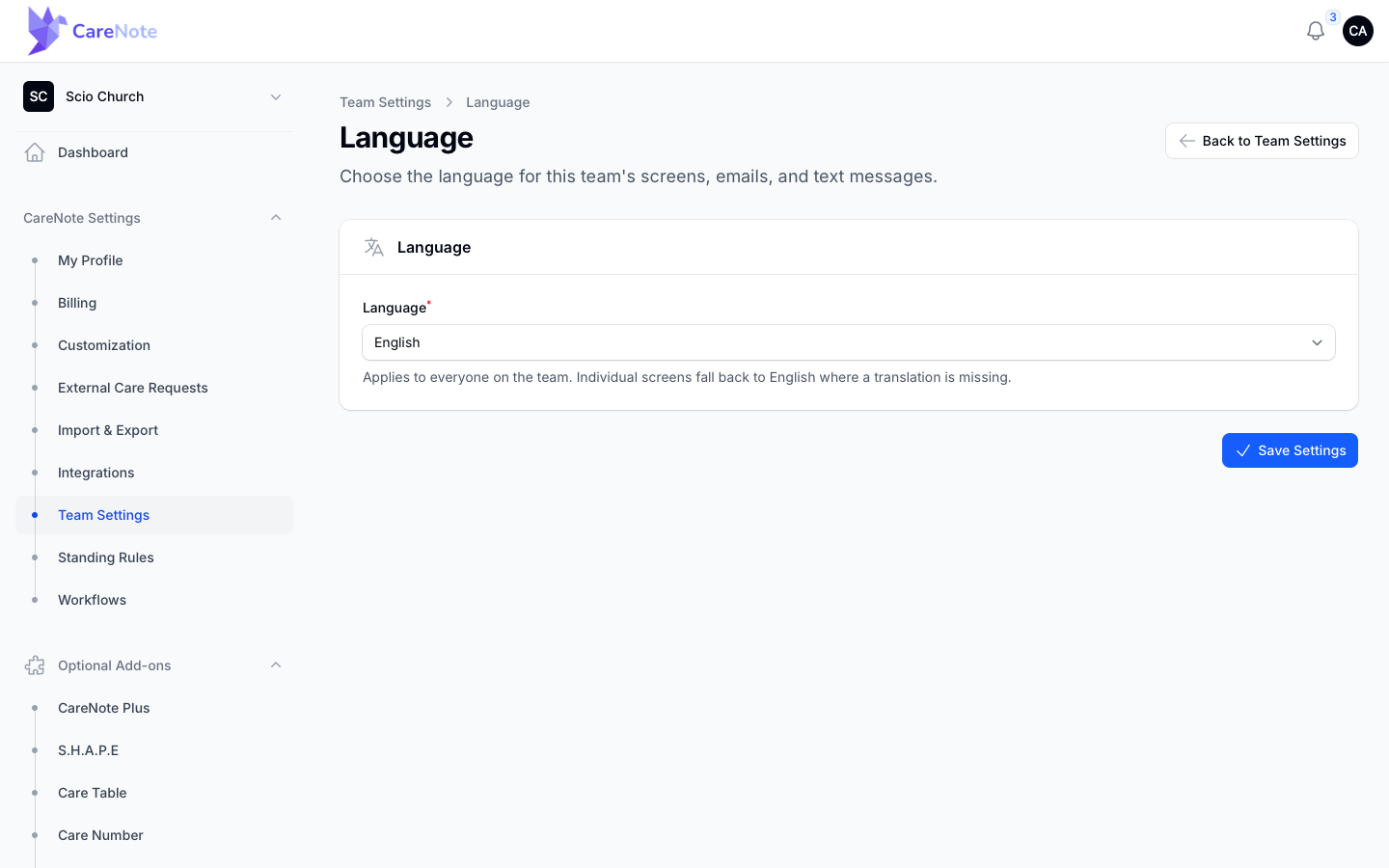This screenshot has width=1389, height=868.
Task: Open Standing Rules
Action: (x=154, y=557)
